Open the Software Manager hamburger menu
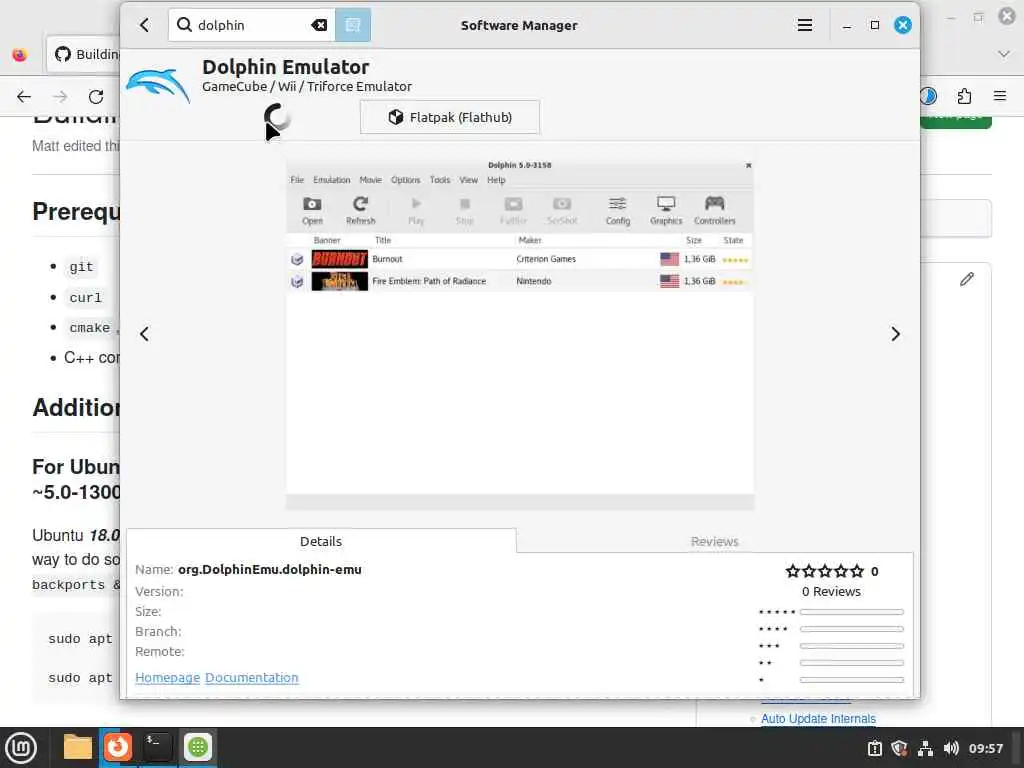The width and height of the screenshot is (1024, 768). (x=805, y=25)
